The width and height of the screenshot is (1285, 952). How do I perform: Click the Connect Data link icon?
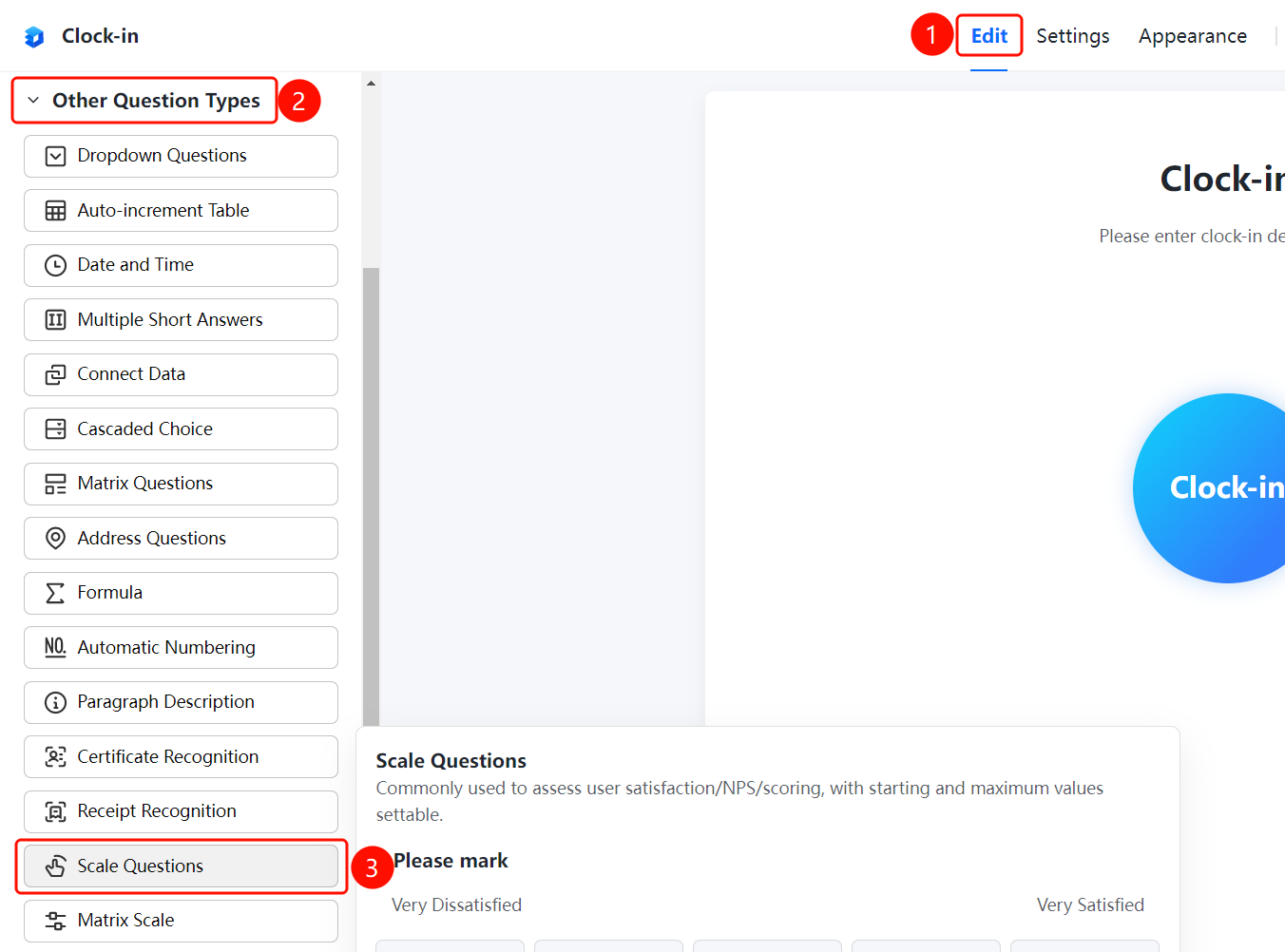56,374
